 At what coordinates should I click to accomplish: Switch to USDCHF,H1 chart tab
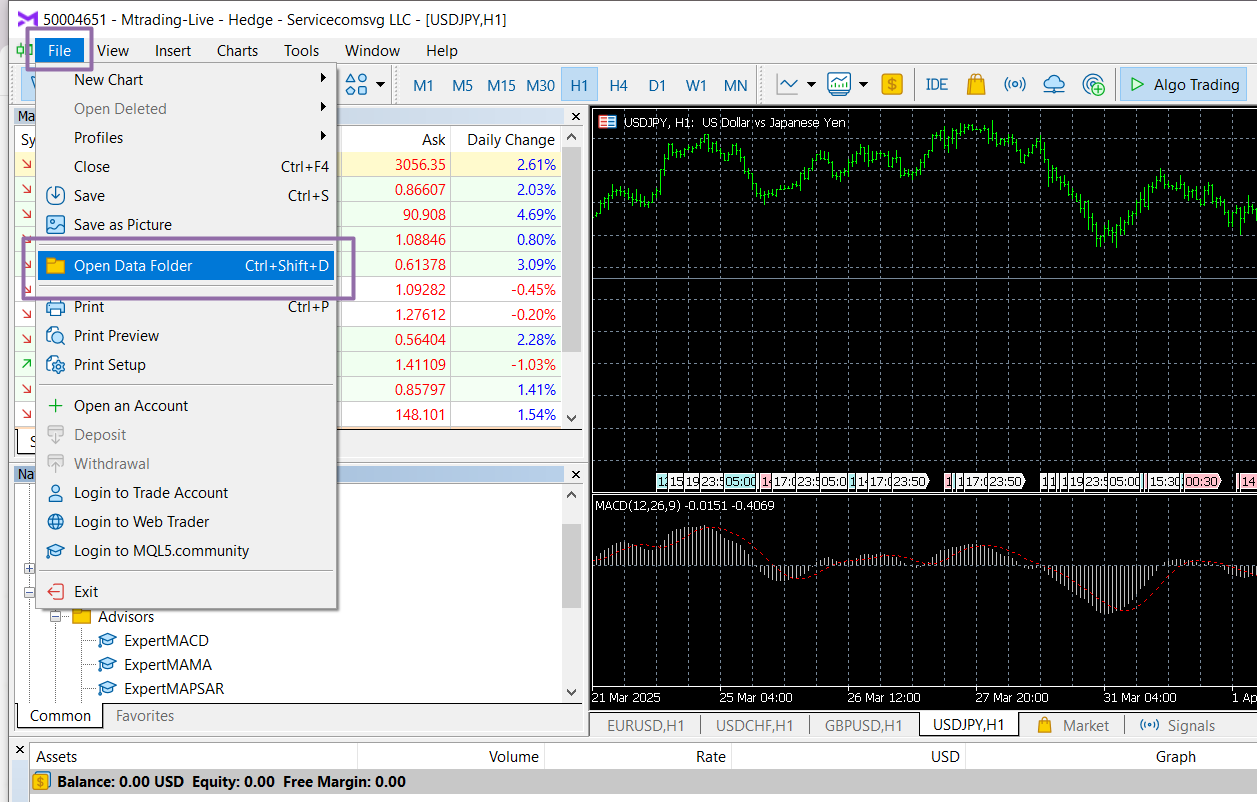tap(754, 725)
